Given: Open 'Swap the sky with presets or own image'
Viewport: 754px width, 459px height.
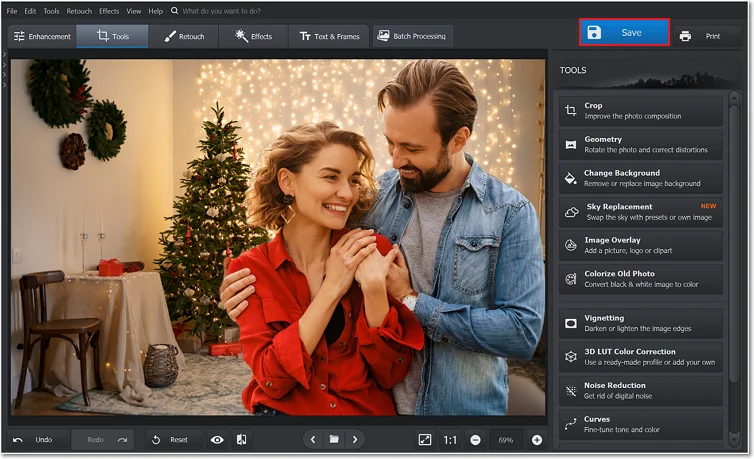Looking at the screenshot, I should (x=641, y=212).
